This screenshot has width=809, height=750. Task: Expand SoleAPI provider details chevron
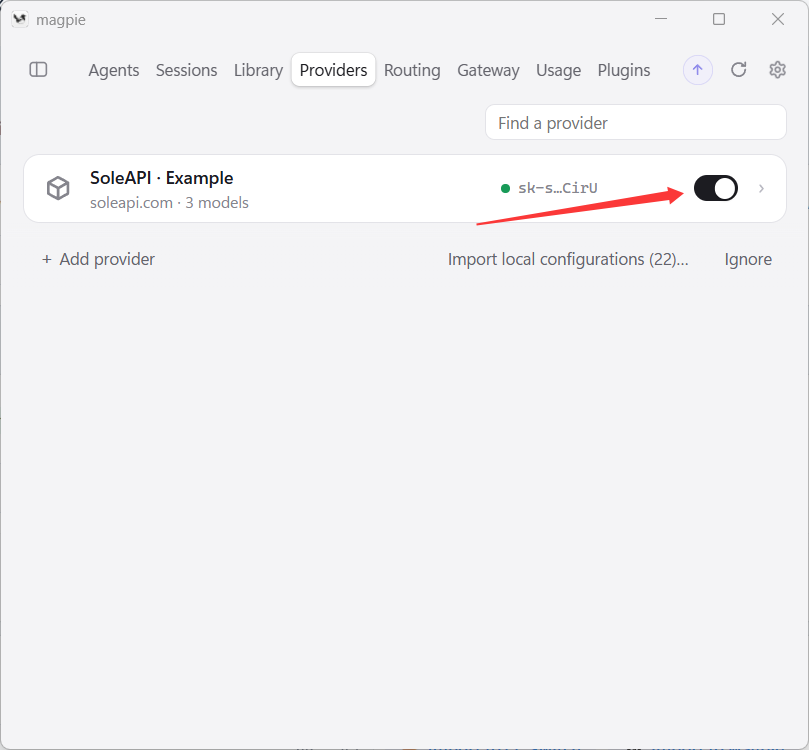(x=761, y=189)
